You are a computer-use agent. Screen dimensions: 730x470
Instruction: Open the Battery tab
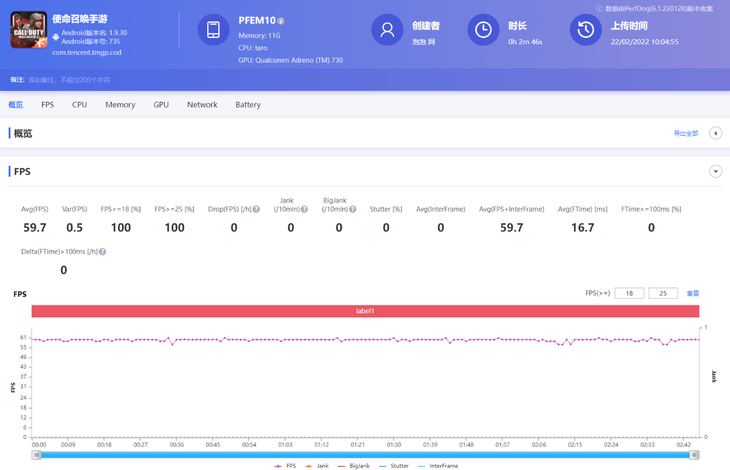[x=248, y=105]
